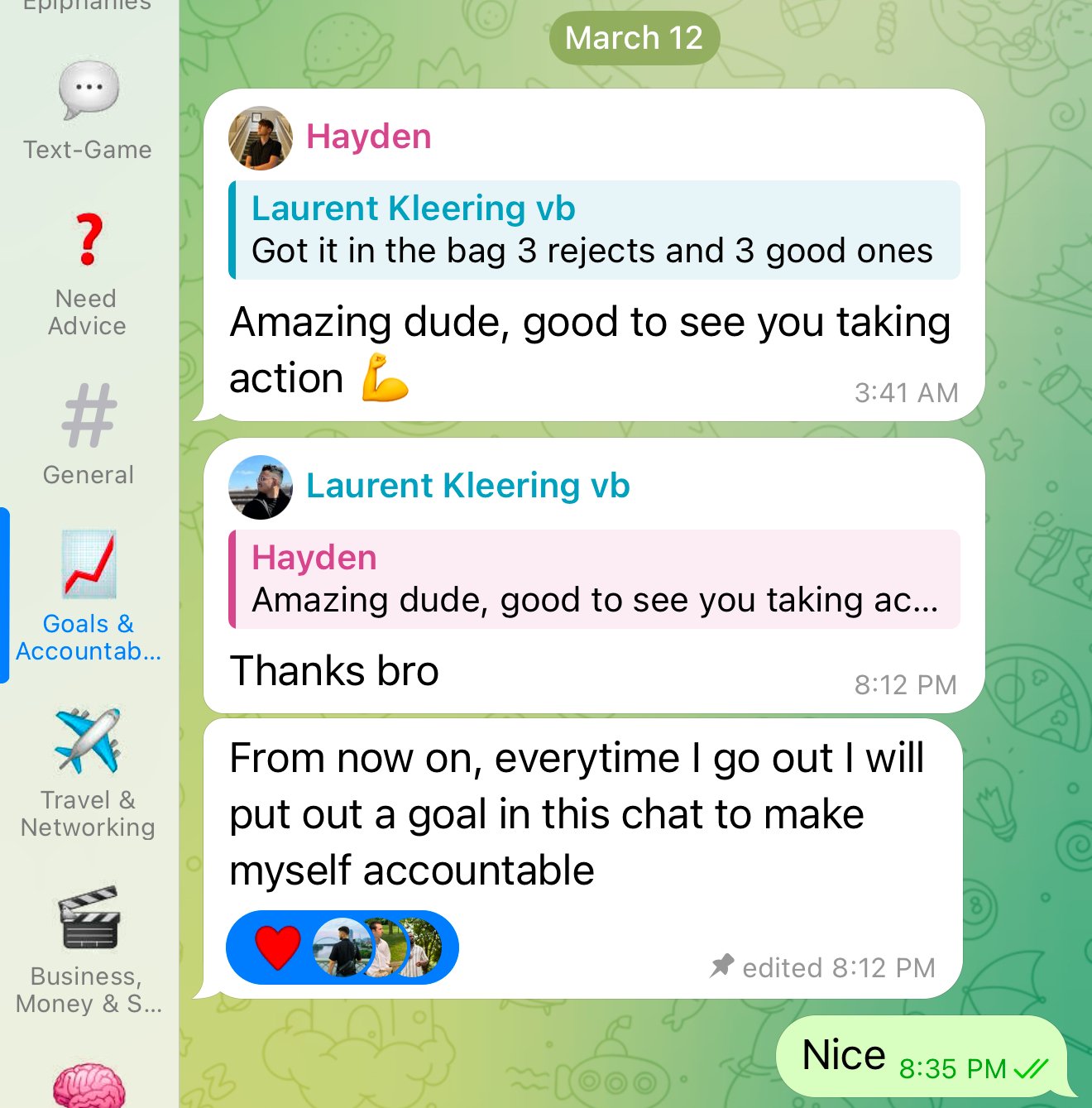
Task: Select the 'Thanks bro' message
Action: [334, 671]
